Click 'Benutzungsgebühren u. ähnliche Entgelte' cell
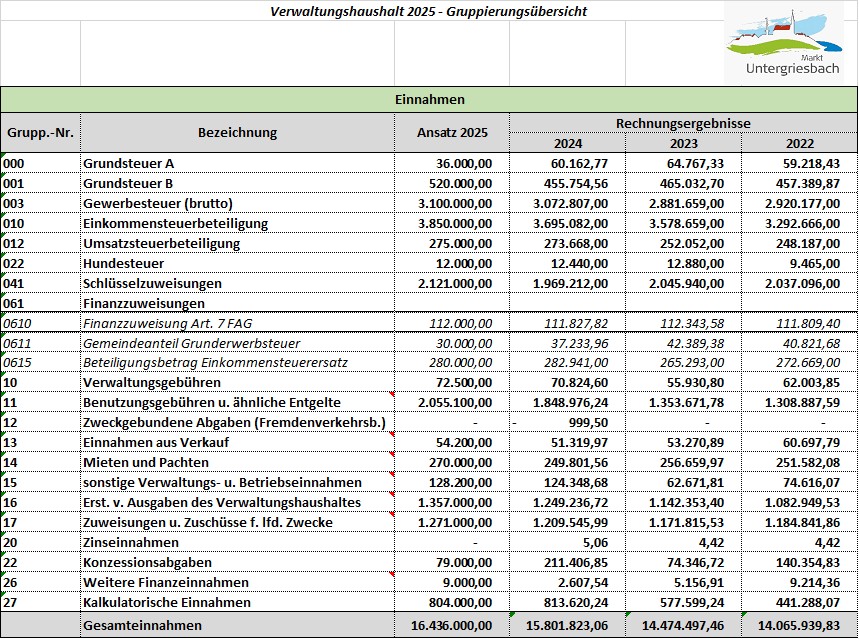The height and width of the screenshot is (639, 859). coord(237,403)
